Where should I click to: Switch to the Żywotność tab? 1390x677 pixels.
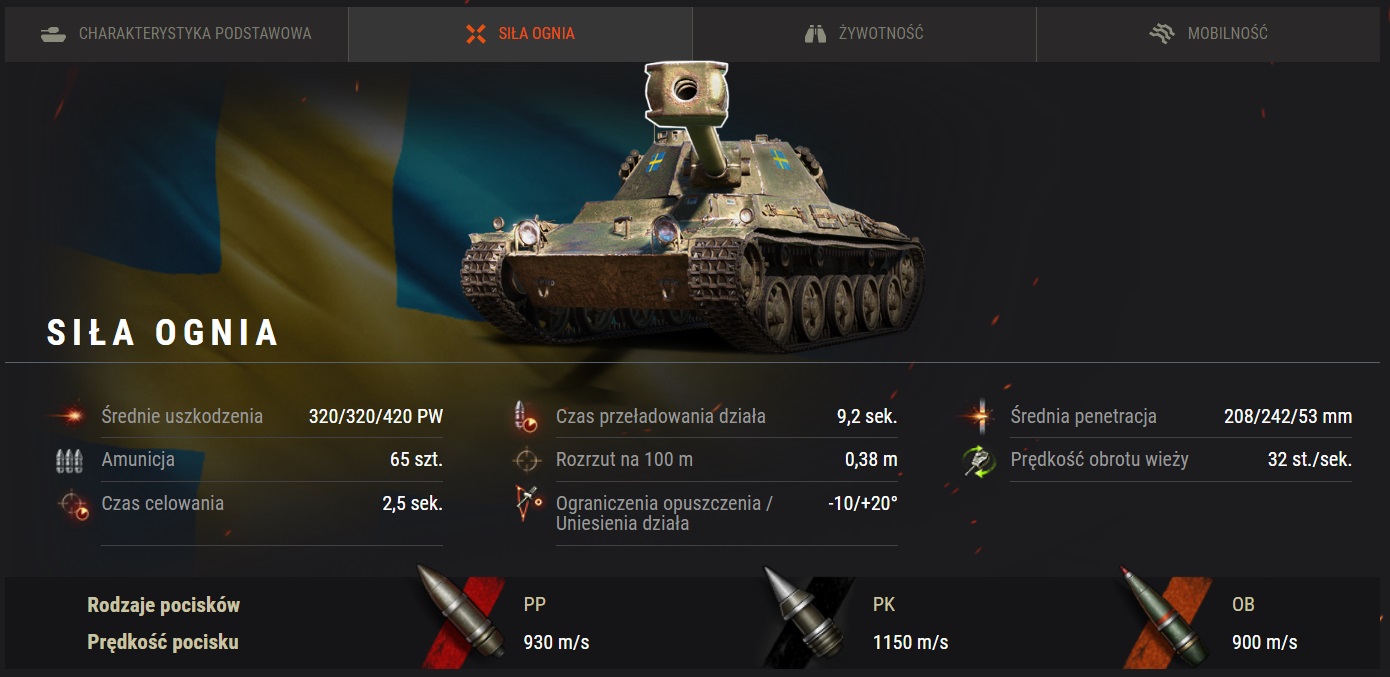tap(864, 34)
